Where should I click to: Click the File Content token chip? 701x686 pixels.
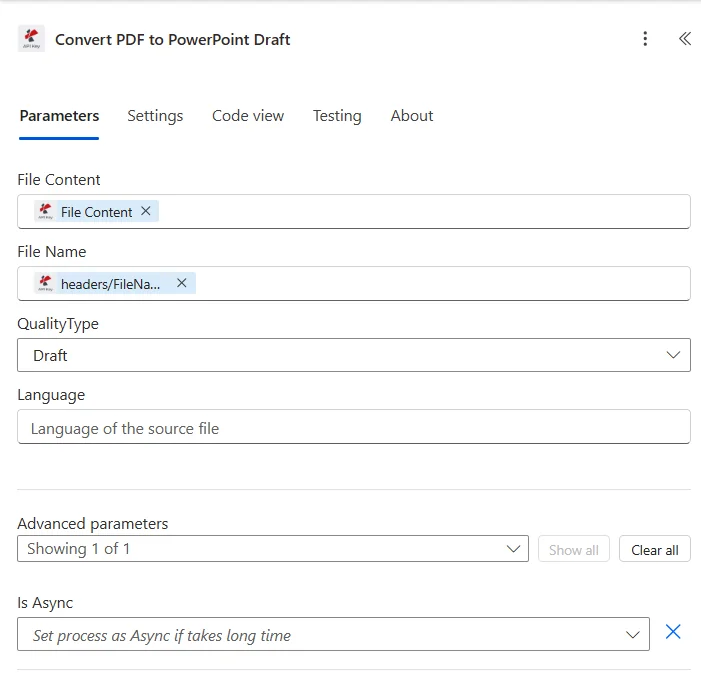point(97,212)
